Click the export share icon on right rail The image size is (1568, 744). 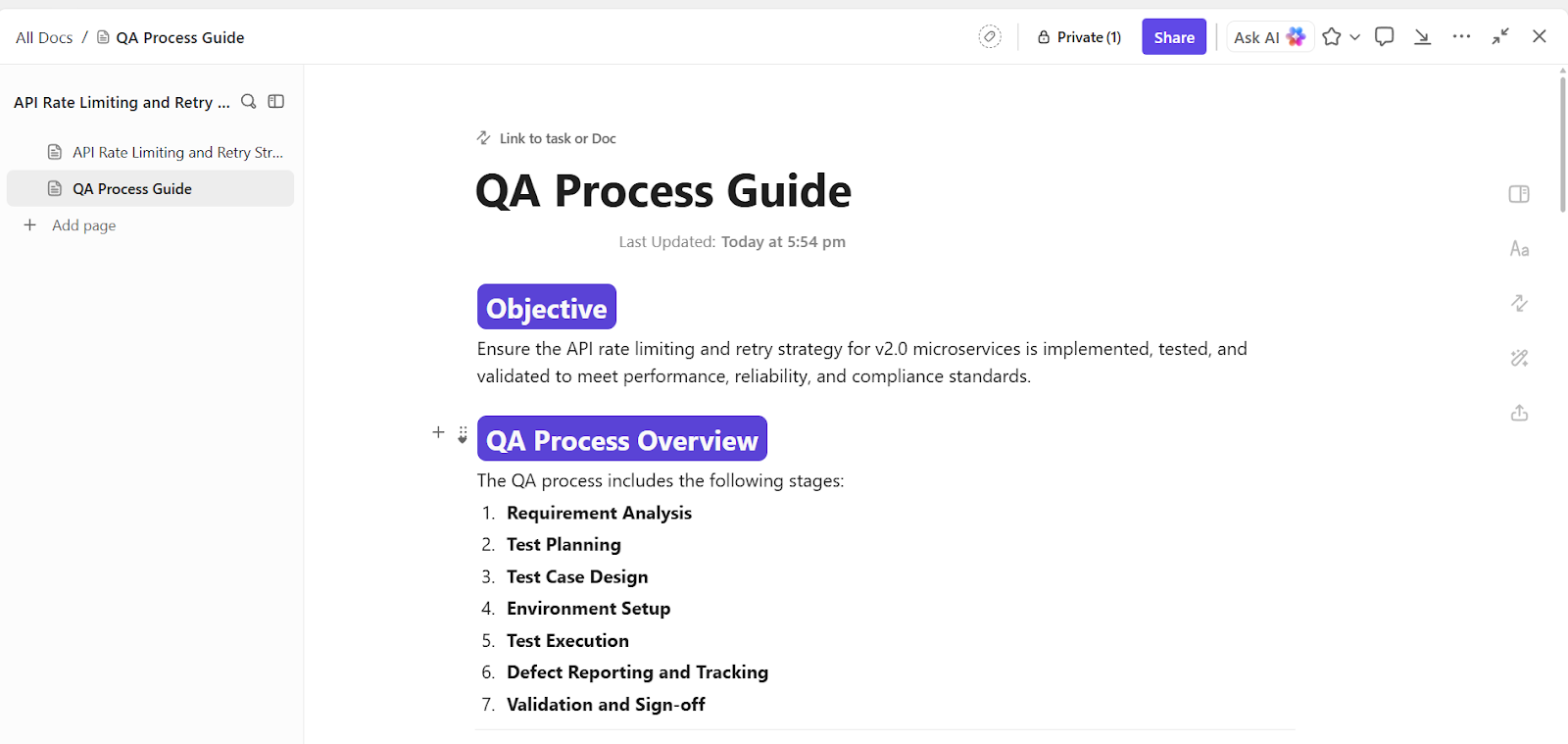(x=1519, y=414)
